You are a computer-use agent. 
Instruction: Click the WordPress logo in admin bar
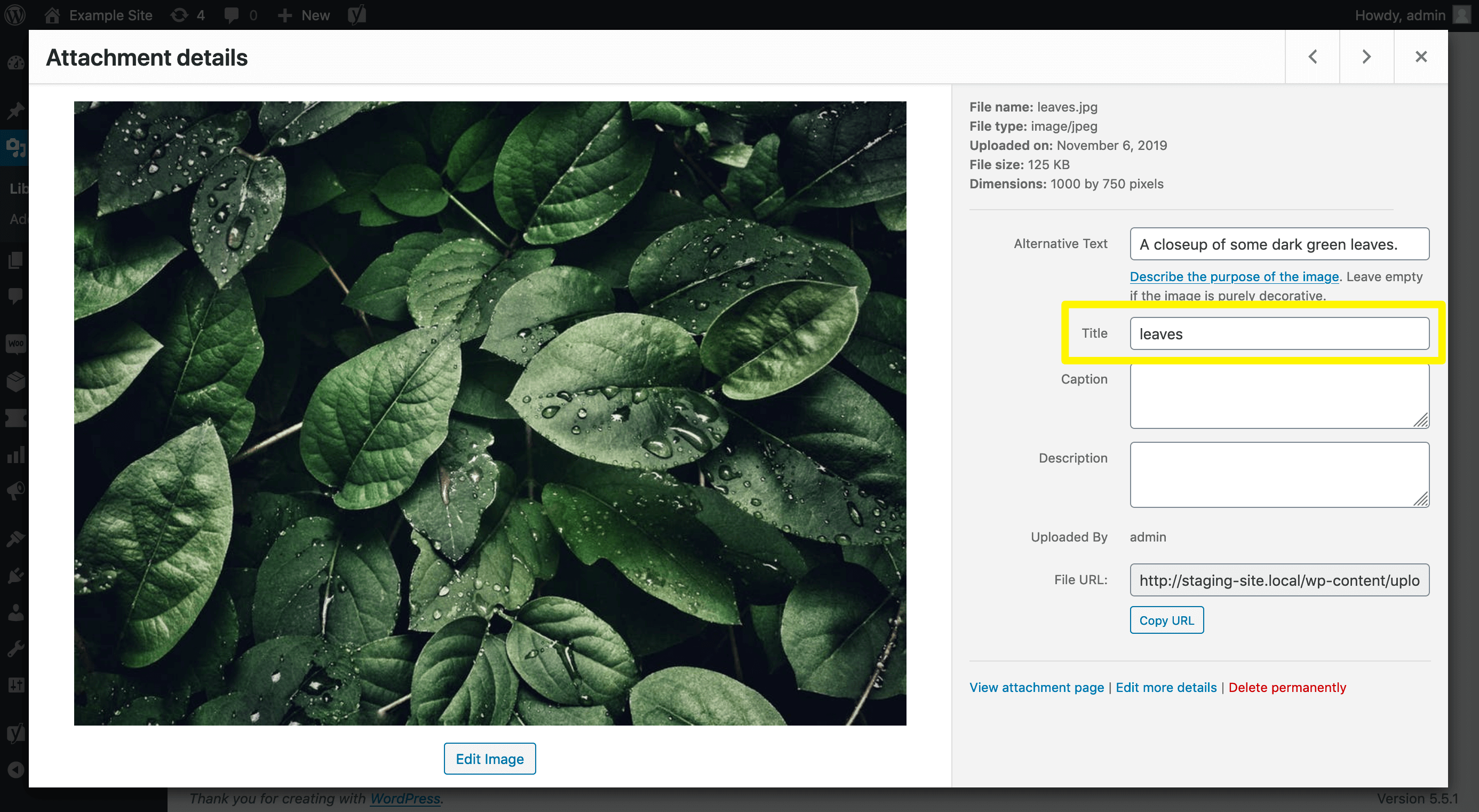click(x=15, y=15)
